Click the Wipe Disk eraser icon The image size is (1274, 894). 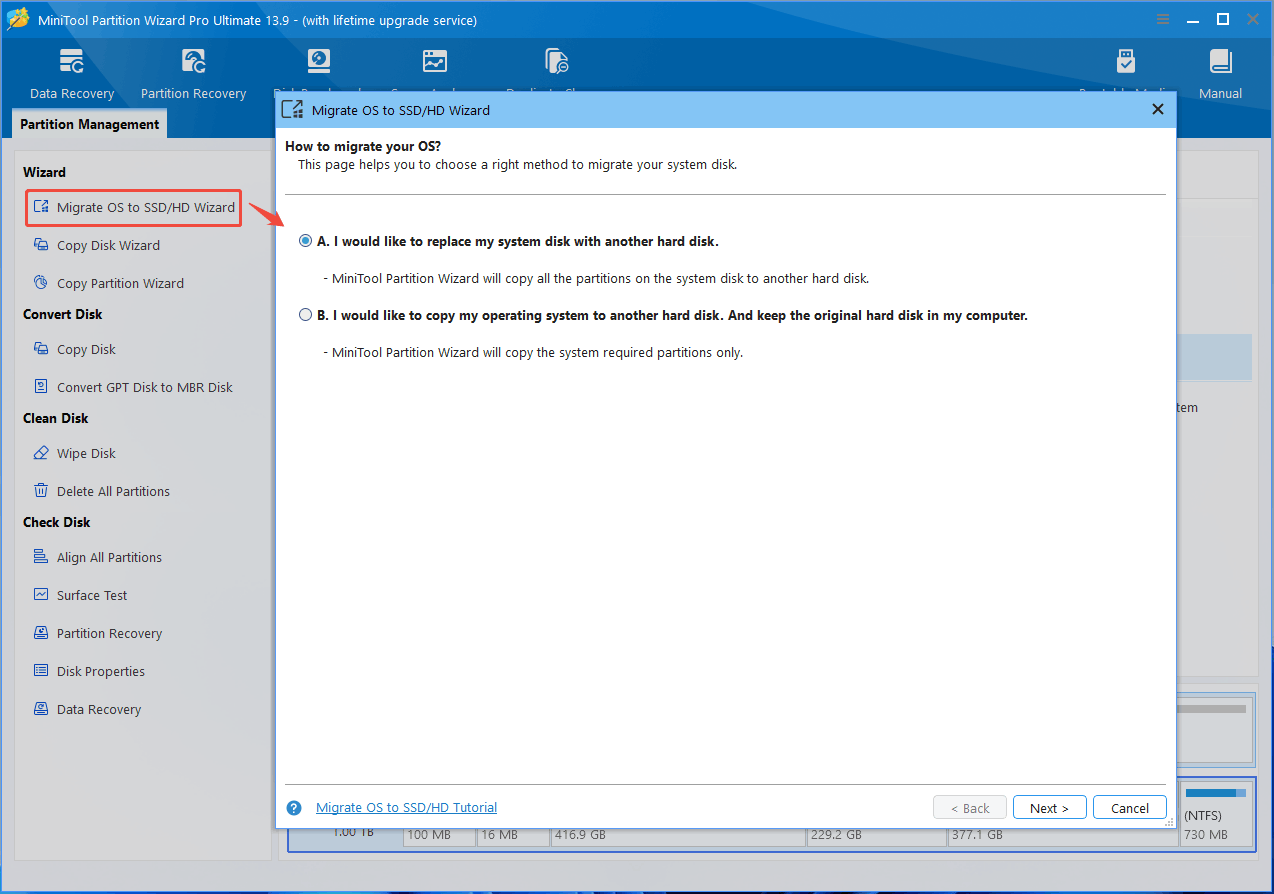pos(41,453)
